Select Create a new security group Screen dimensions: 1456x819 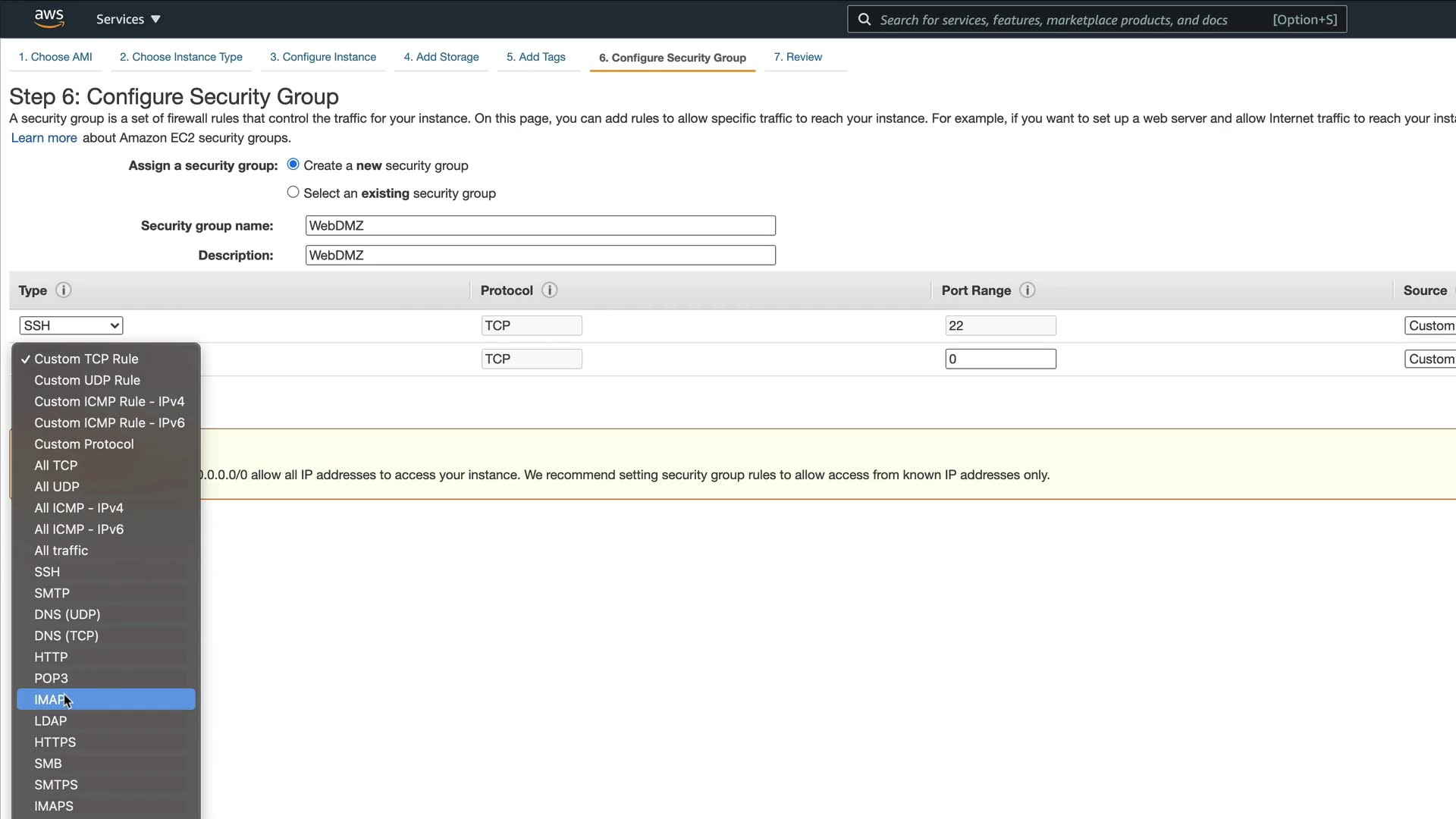293,165
